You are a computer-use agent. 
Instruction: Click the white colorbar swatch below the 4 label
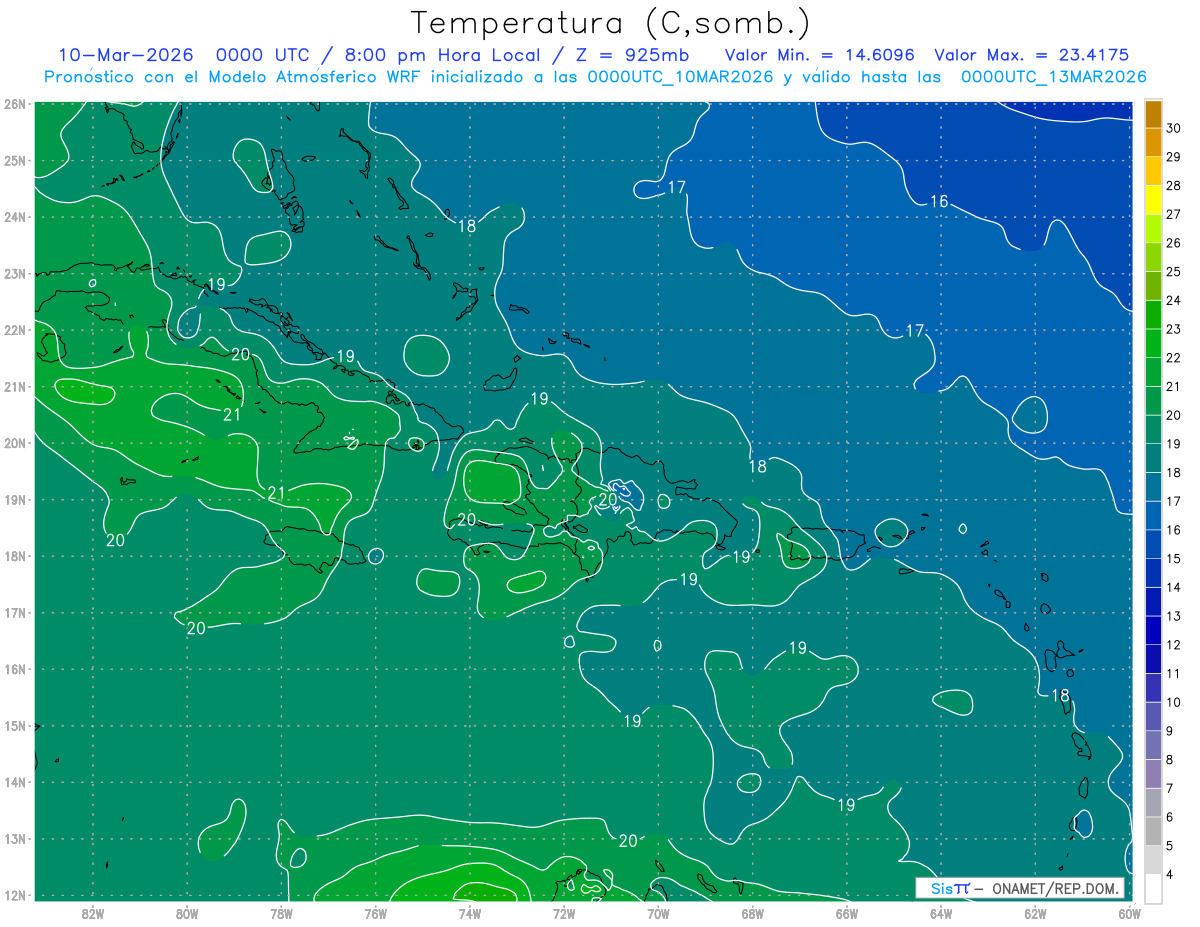1153,888
